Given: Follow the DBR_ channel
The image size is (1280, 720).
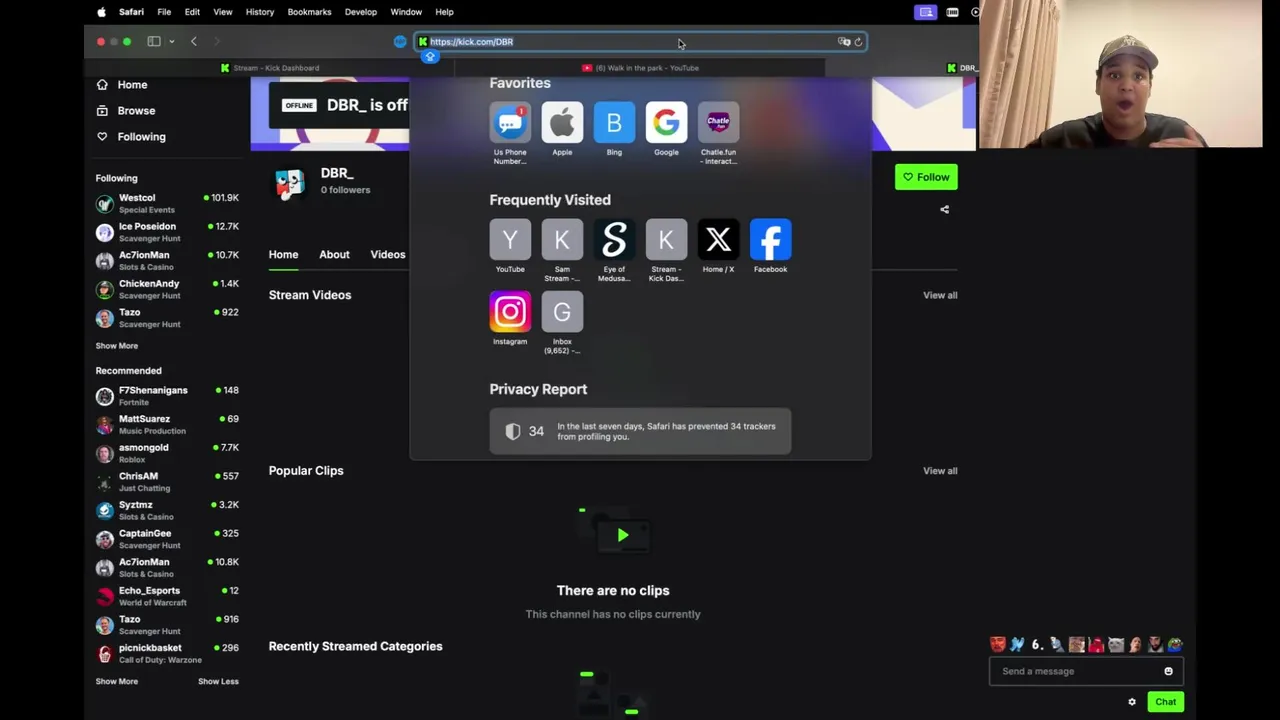Looking at the screenshot, I should (926, 177).
